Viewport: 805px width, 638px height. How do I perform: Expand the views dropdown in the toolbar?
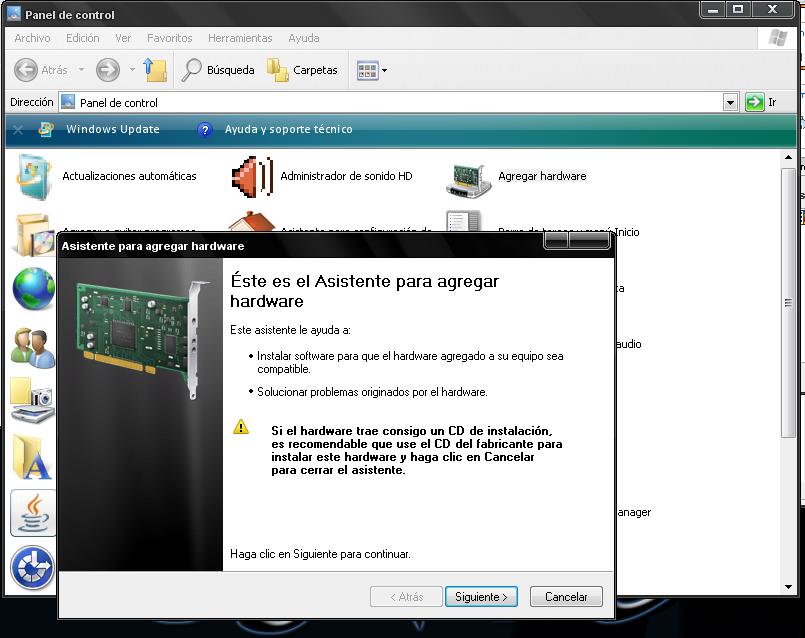coord(384,71)
